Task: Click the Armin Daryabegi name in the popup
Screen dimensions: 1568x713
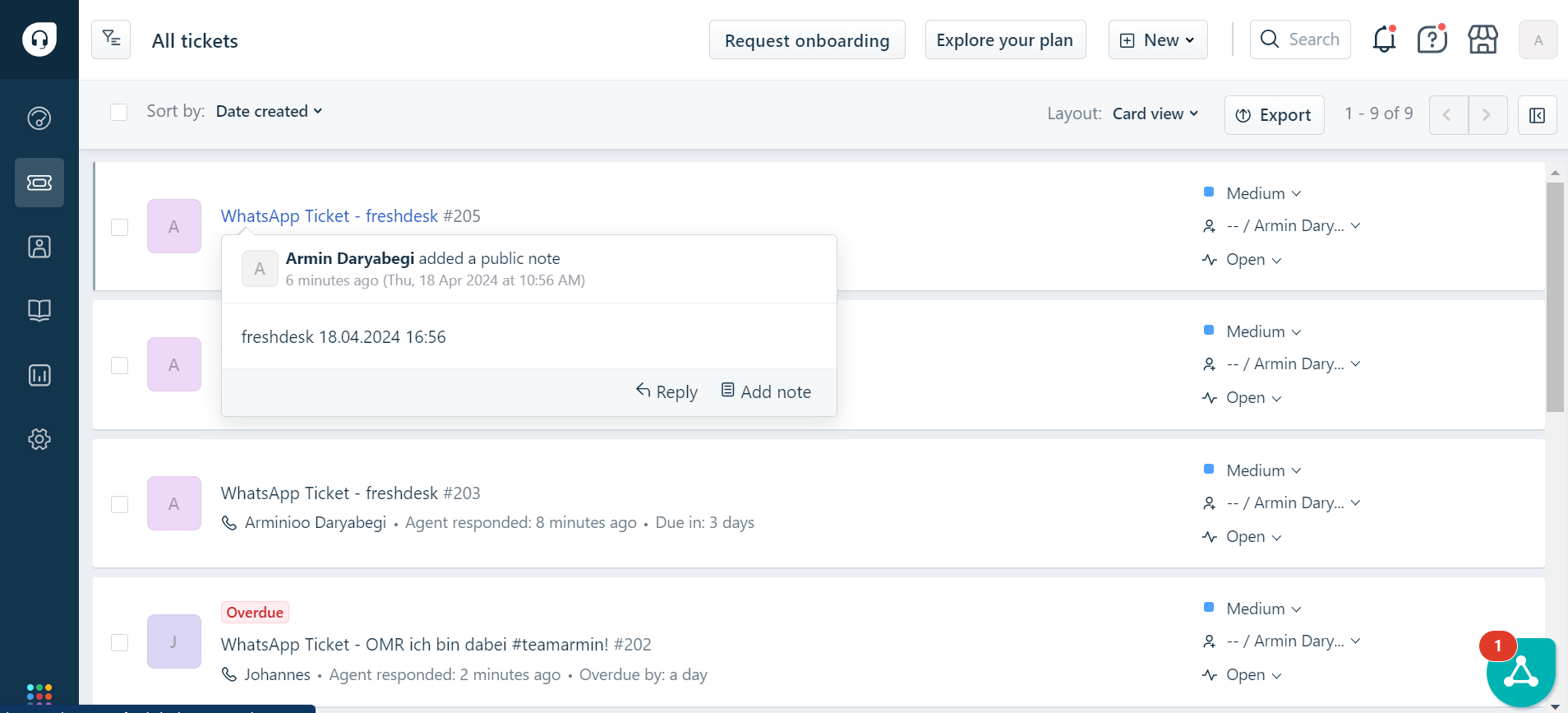Action: 350,258
